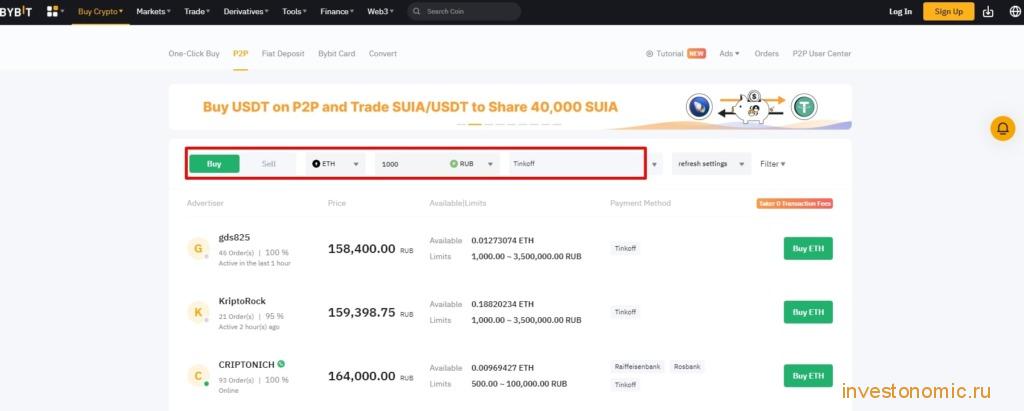Screen dimensions: 1024x411
Task: Switch to Fiat Deposit tab
Action: [283, 54]
